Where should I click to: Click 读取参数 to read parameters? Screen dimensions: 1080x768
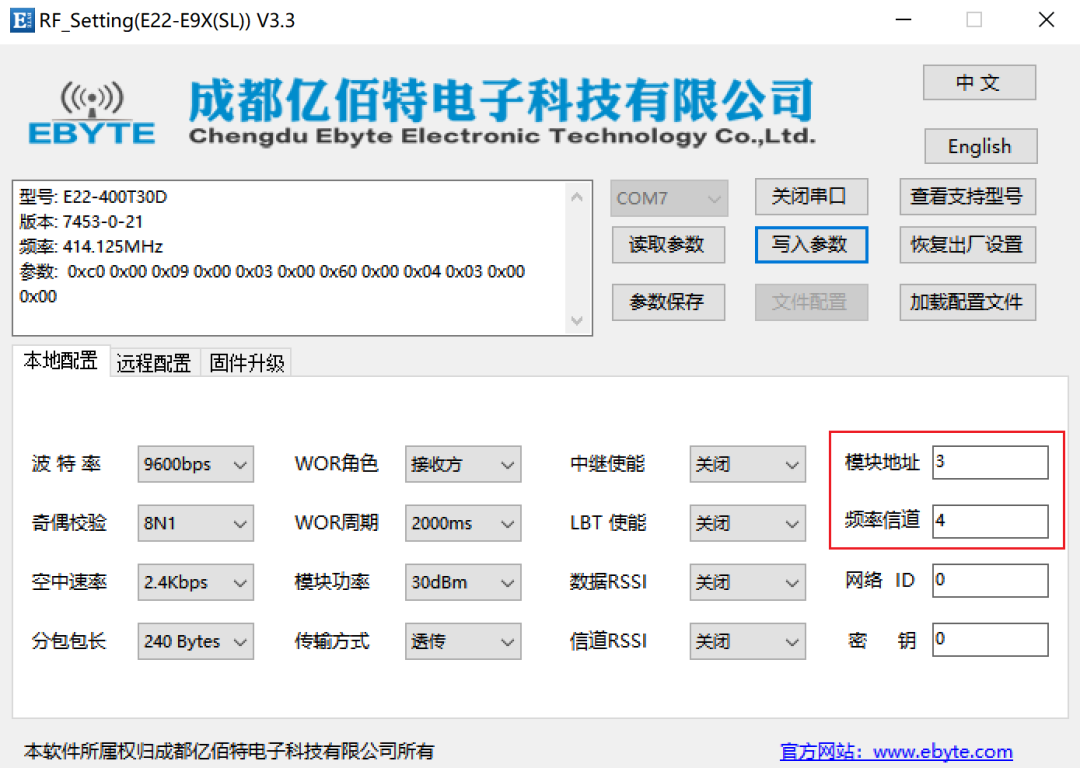coord(668,245)
